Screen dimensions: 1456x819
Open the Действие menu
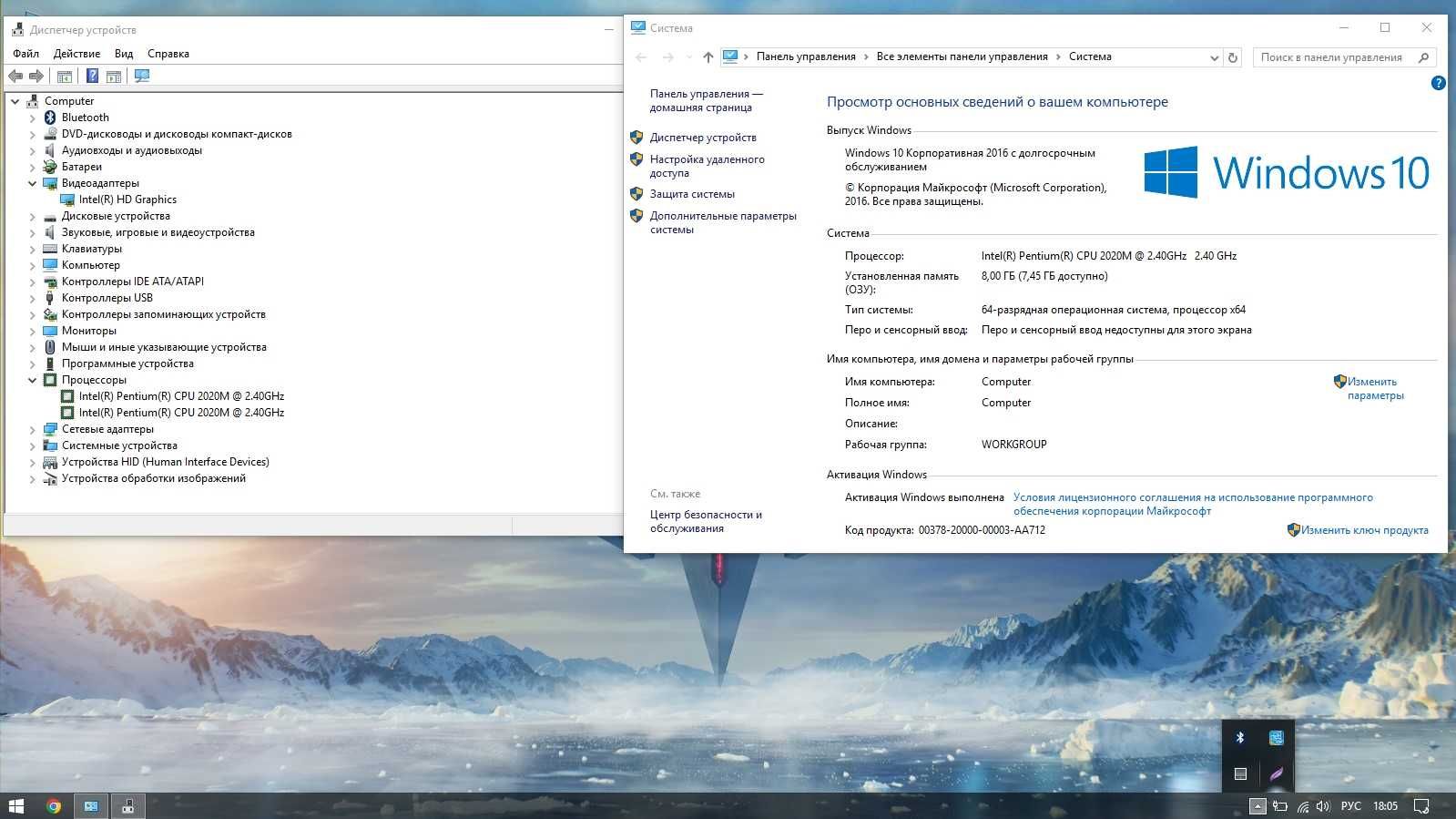[x=76, y=54]
